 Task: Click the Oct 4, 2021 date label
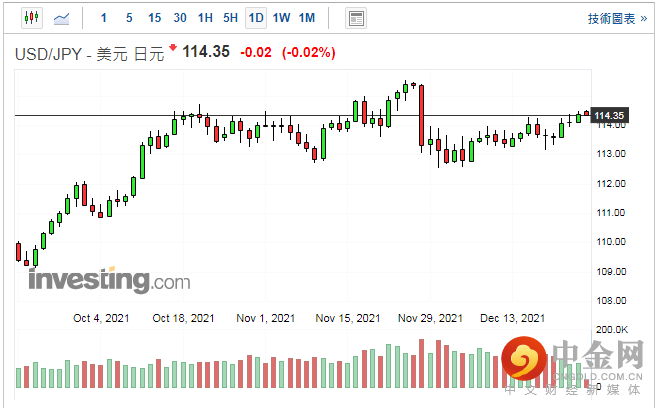[x=101, y=318]
